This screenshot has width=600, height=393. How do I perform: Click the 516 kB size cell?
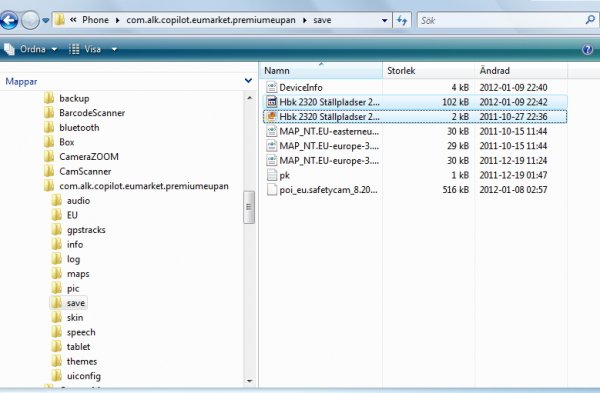pos(455,189)
